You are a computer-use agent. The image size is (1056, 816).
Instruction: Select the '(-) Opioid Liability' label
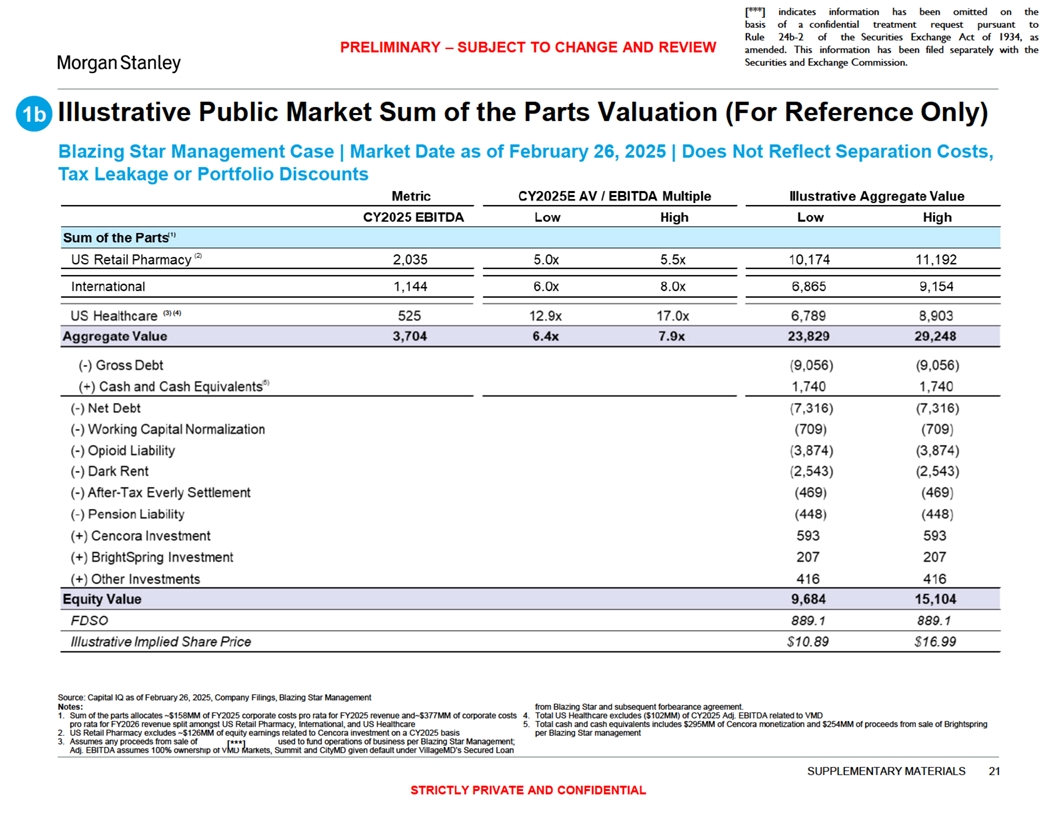(x=123, y=450)
